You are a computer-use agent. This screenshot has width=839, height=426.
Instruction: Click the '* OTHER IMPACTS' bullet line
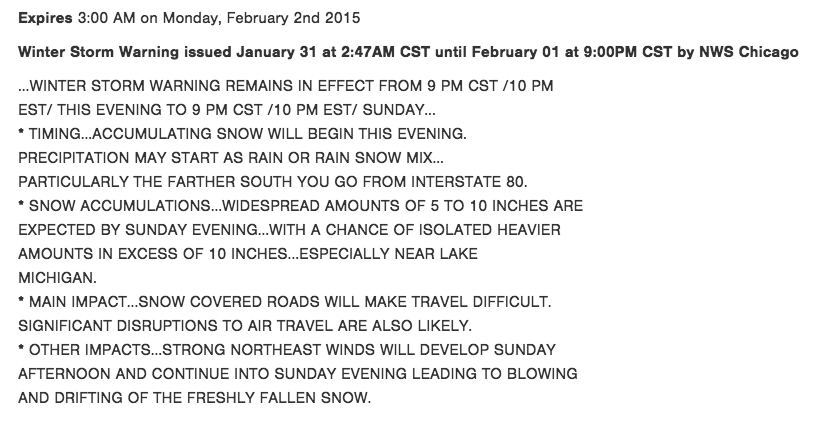[x=287, y=350]
